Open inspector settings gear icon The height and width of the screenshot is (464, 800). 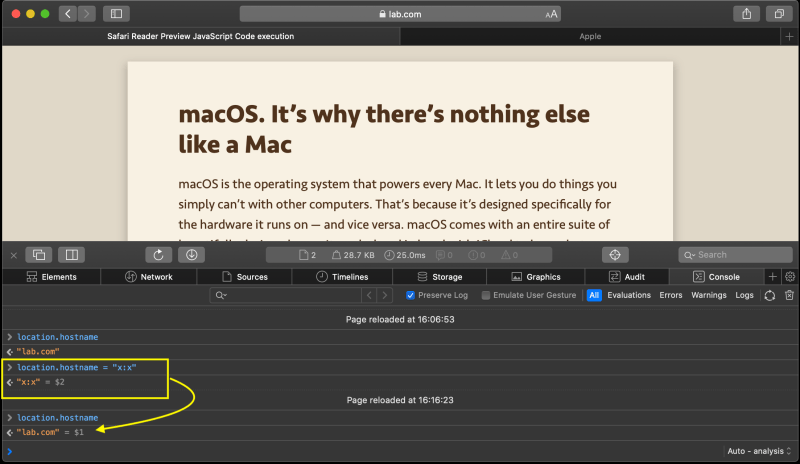click(790, 277)
